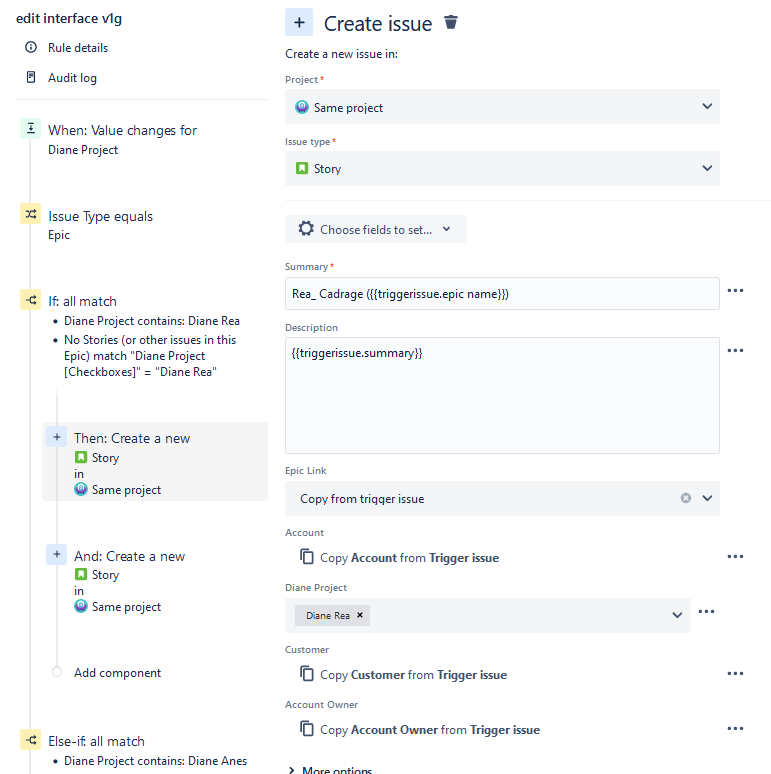Open Diane Project field more options dots

click(706, 612)
